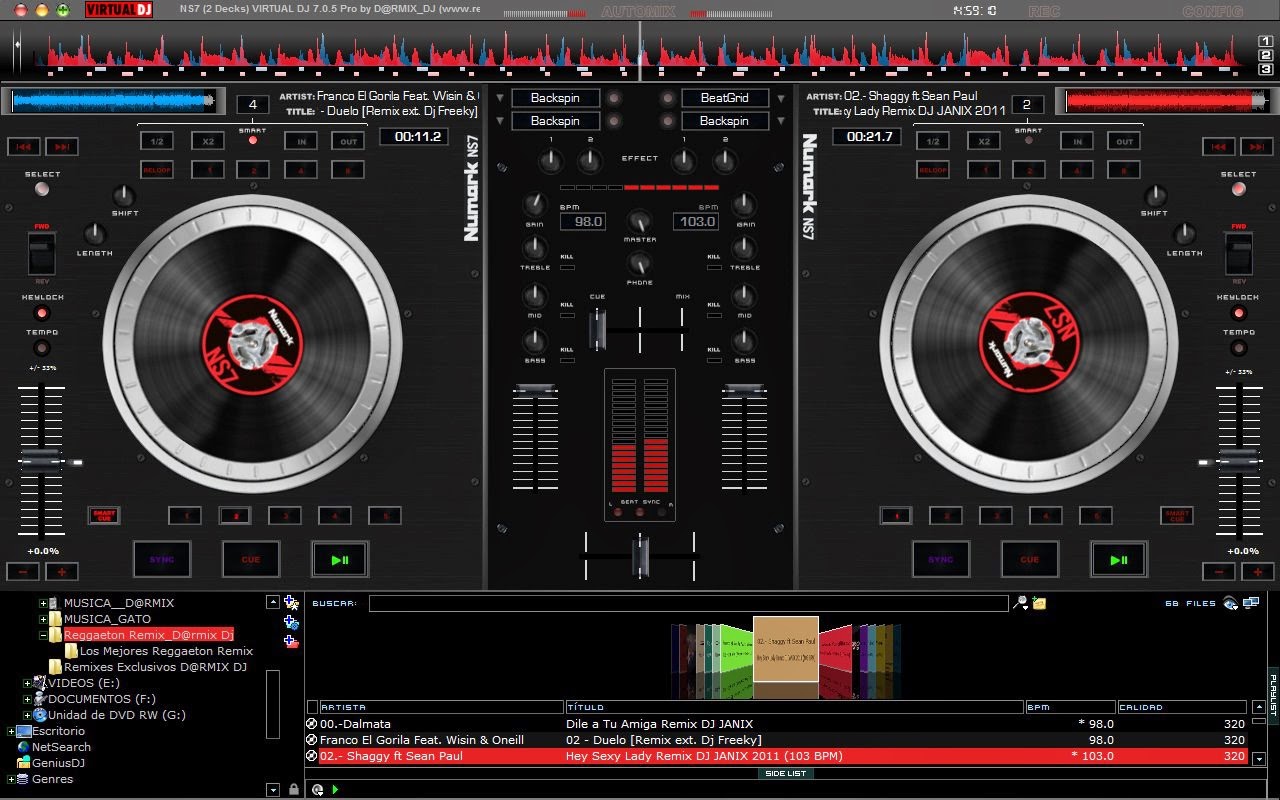Click the left deck pitch slider handle

41,459
